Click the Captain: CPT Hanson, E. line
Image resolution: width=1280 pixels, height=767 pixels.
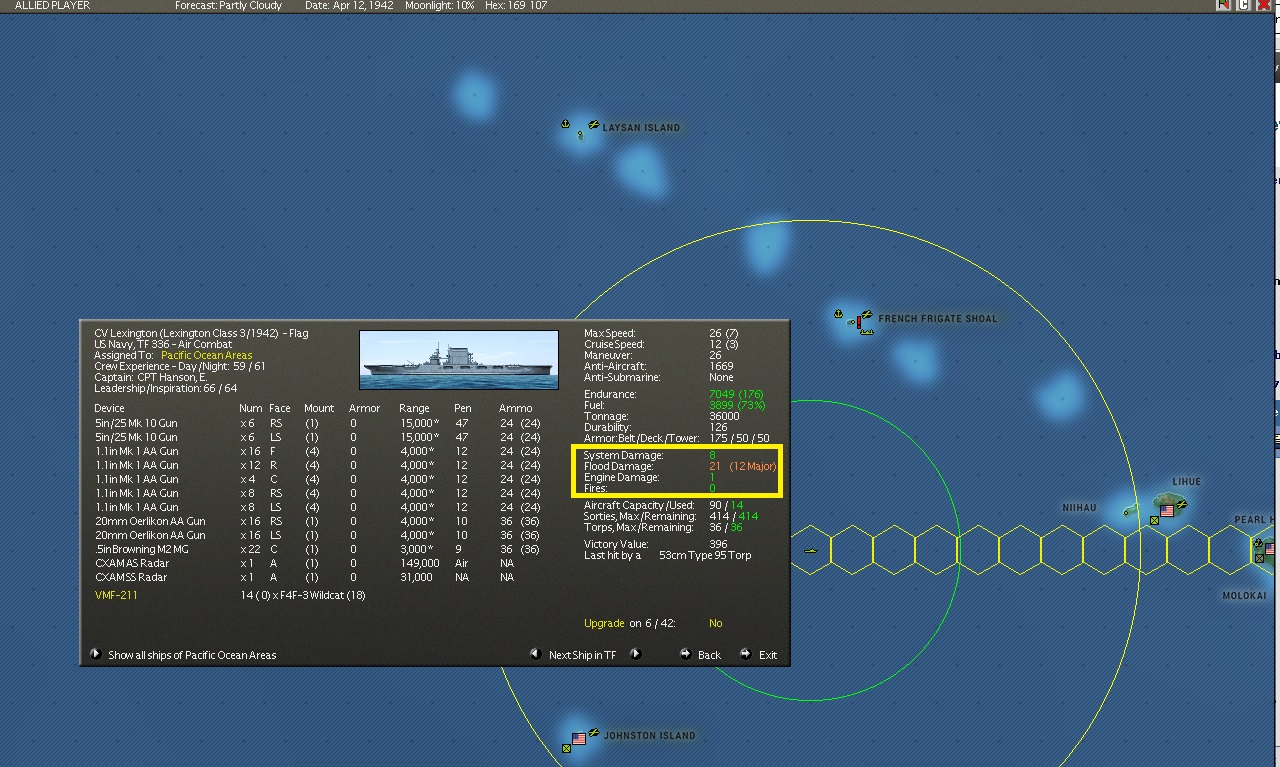[151, 377]
